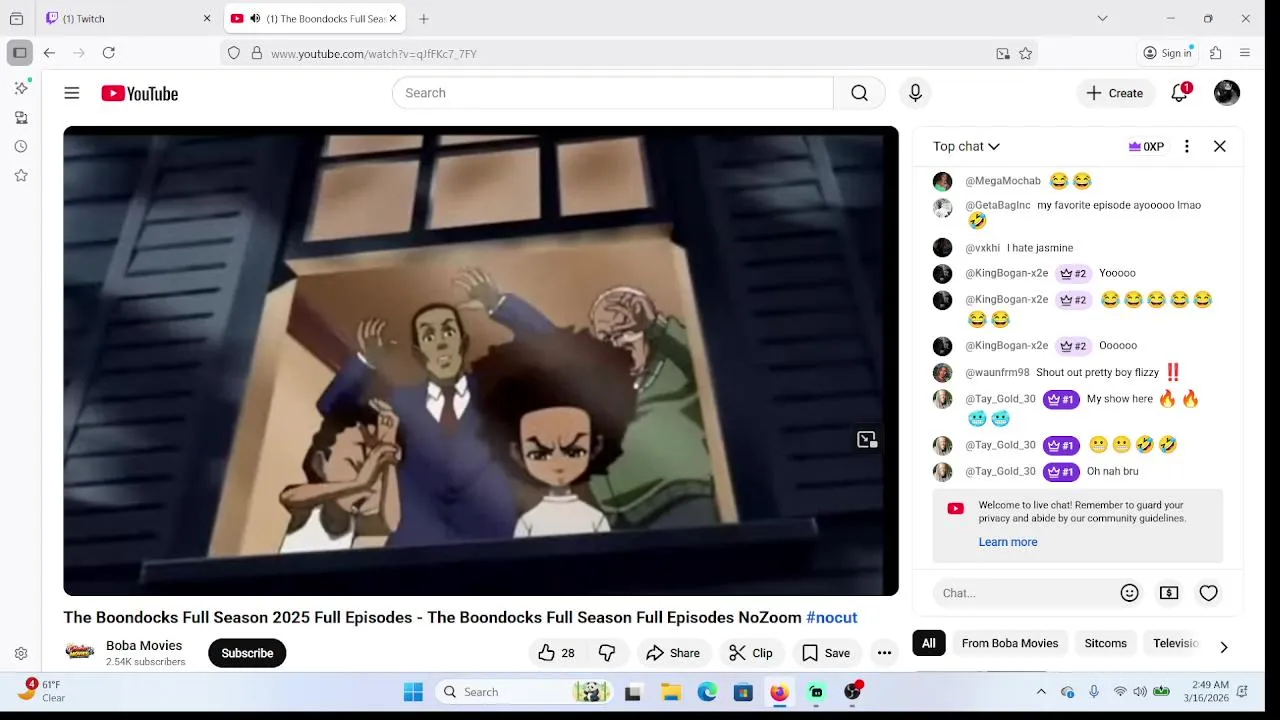Open bookmarks star in the sidebar
Viewport: 1280px width, 720px height.
tap(21, 176)
